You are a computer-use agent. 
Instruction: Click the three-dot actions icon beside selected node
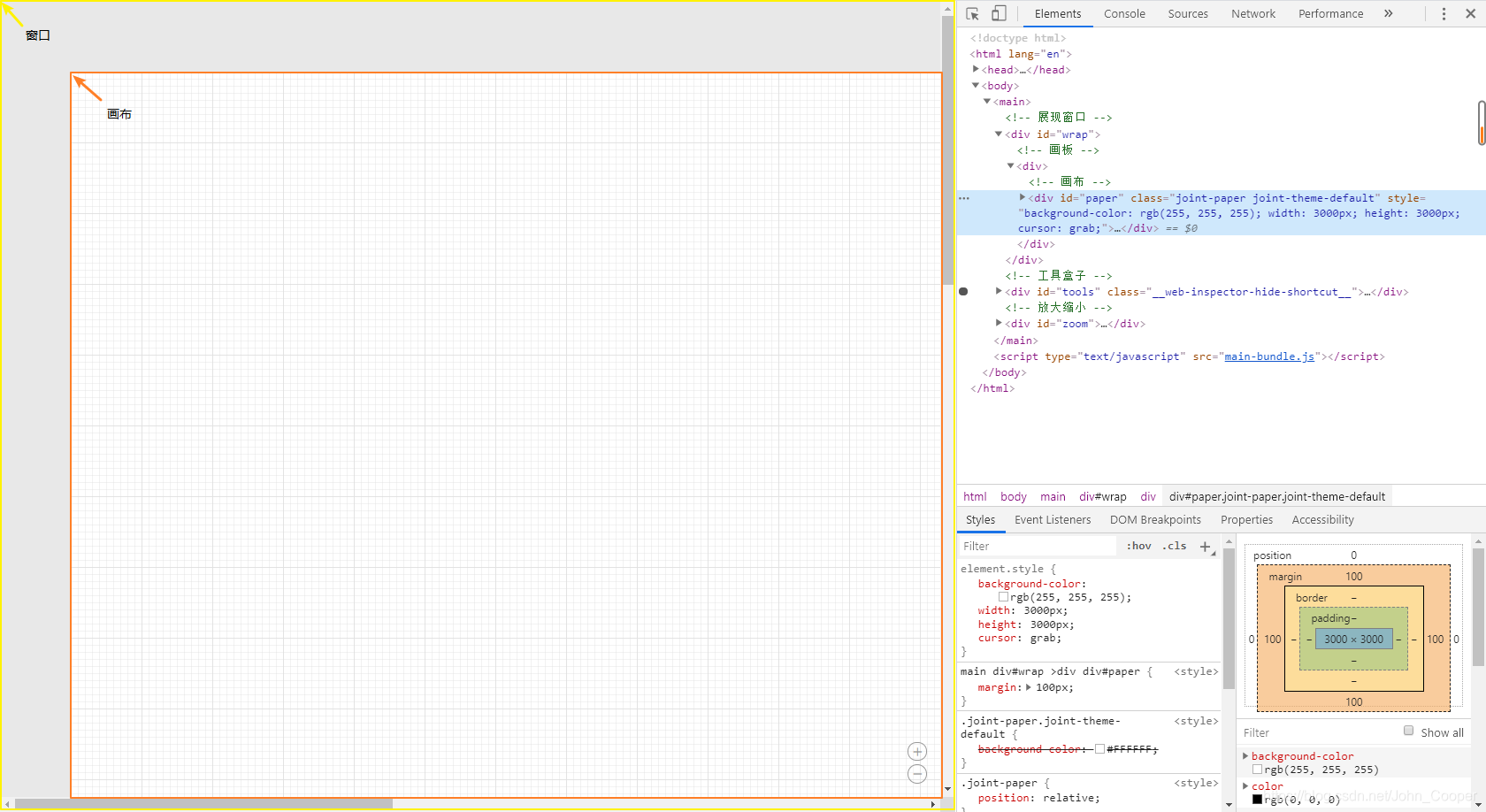pyautogui.click(x=964, y=198)
